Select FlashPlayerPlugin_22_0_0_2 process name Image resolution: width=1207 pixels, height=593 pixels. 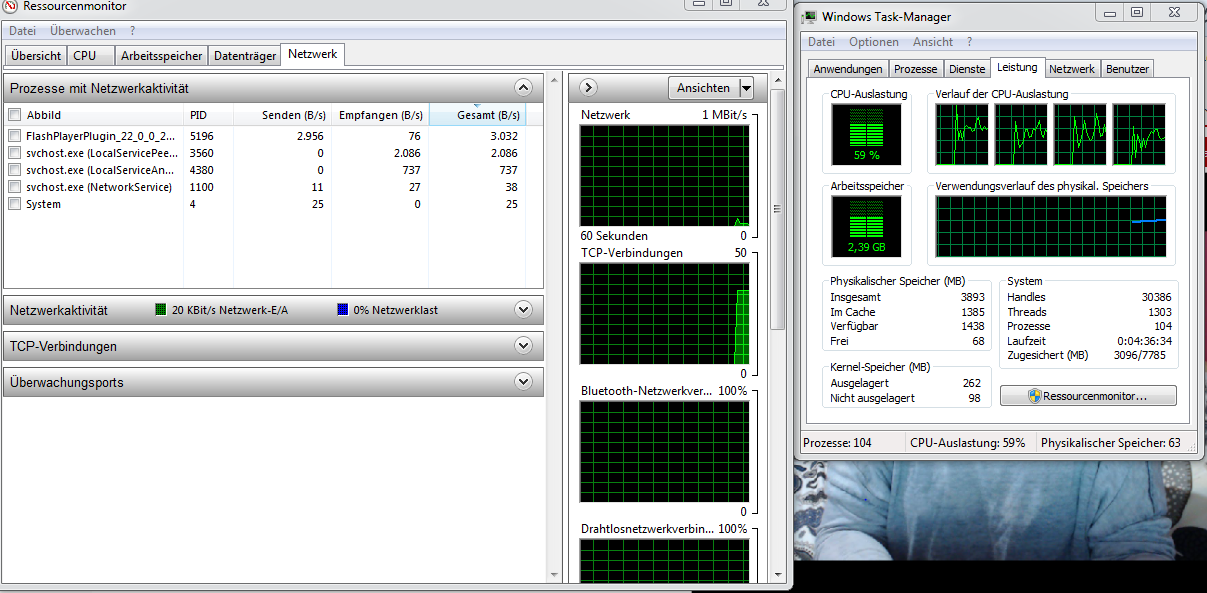[100, 136]
